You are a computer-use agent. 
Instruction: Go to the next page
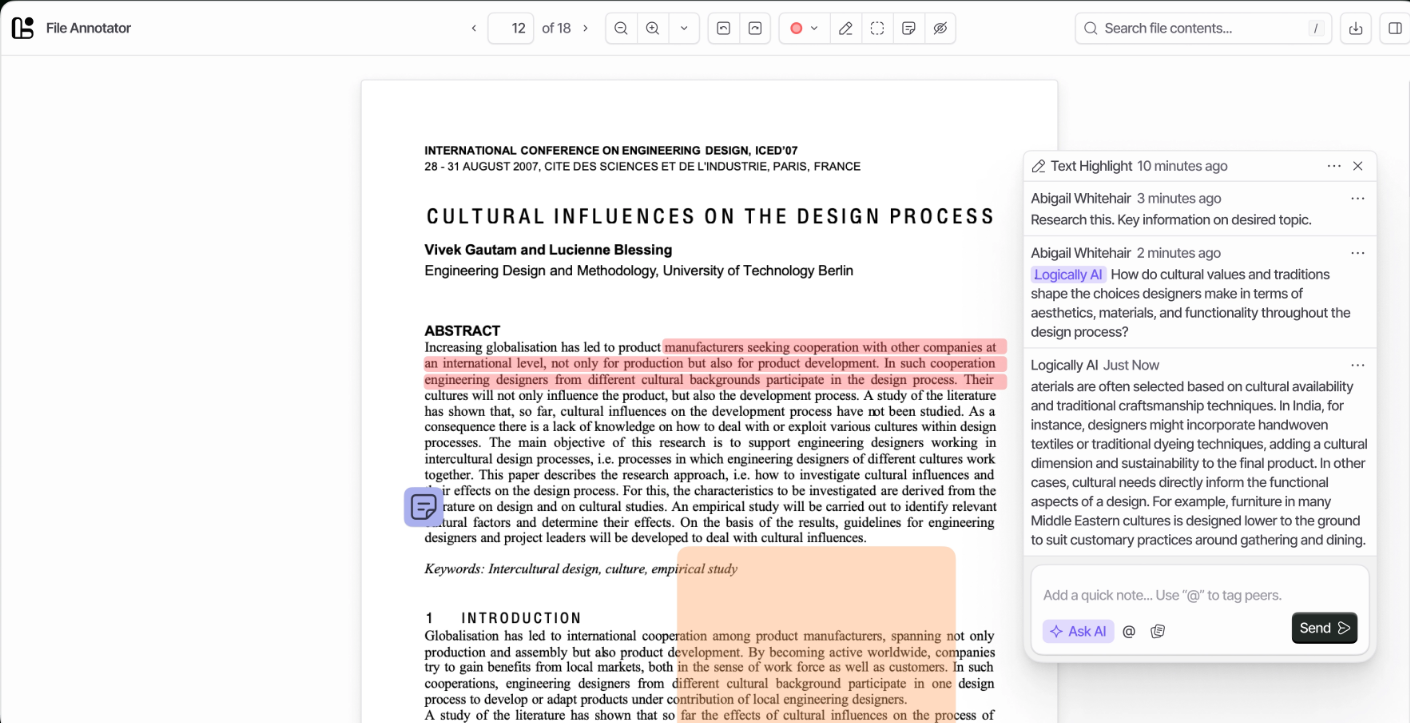tap(585, 28)
